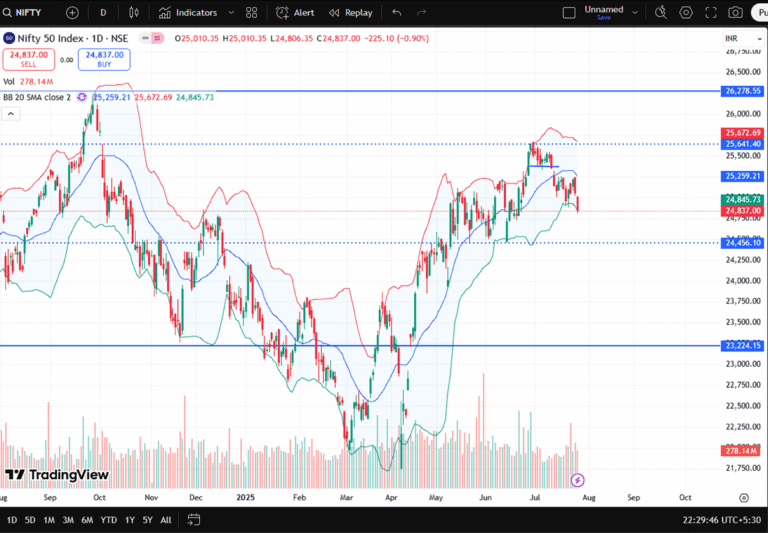Open the Indicators dialog
768x533 pixels.
(188, 13)
